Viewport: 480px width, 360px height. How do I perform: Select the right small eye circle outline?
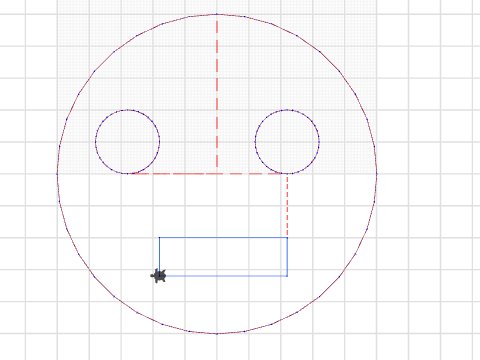(255, 141)
